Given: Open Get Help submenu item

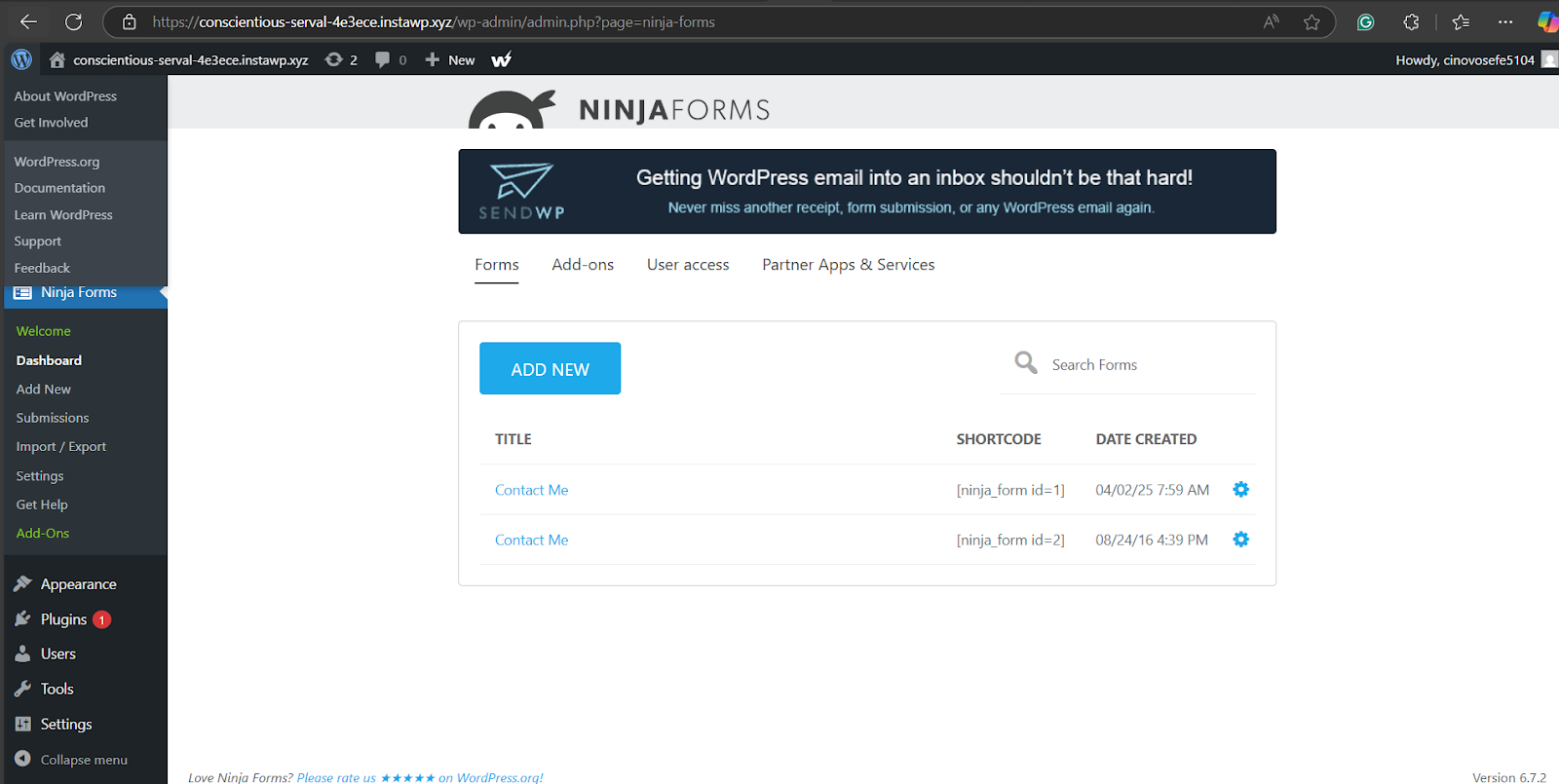Looking at the screenshot, I should (x=42, y=504).
